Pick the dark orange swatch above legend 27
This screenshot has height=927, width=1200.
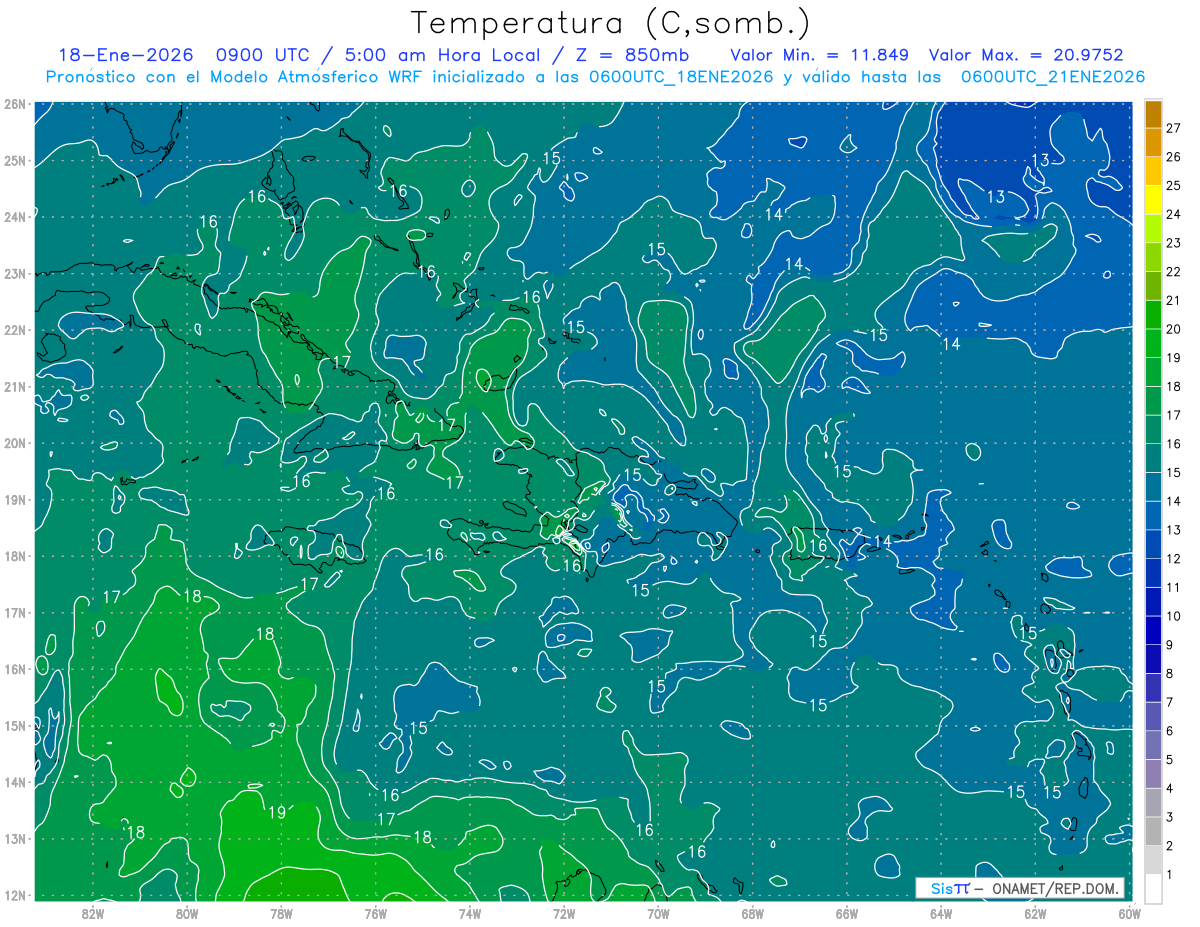click(1153, 114)
